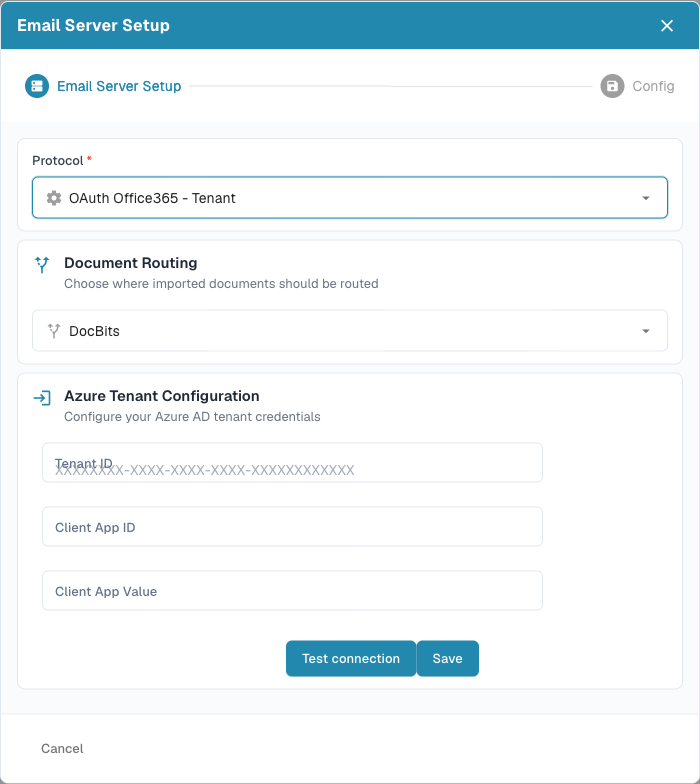Click the Save button
This screenshot has height=784, width=700.
click(448, 658)
